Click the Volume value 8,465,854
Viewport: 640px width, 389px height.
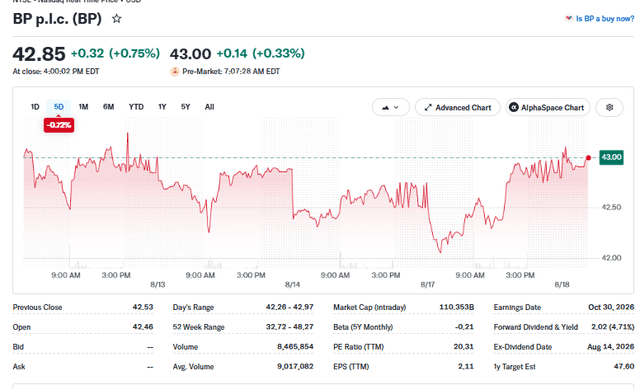click(295, 347)
